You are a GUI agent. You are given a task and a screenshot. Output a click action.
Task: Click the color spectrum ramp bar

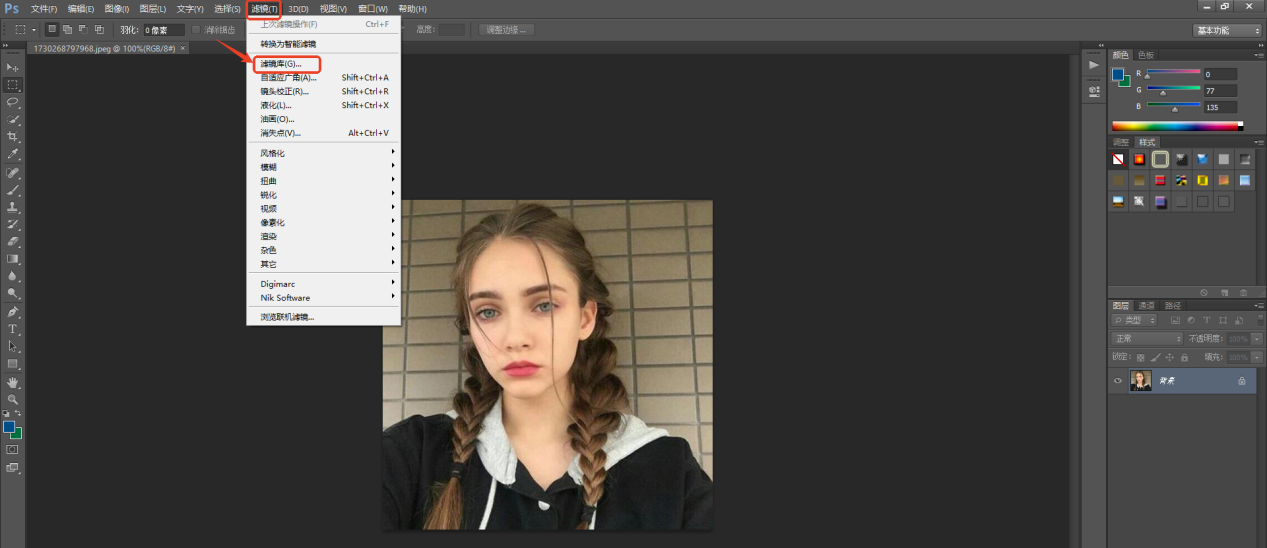pos(1177,126)
